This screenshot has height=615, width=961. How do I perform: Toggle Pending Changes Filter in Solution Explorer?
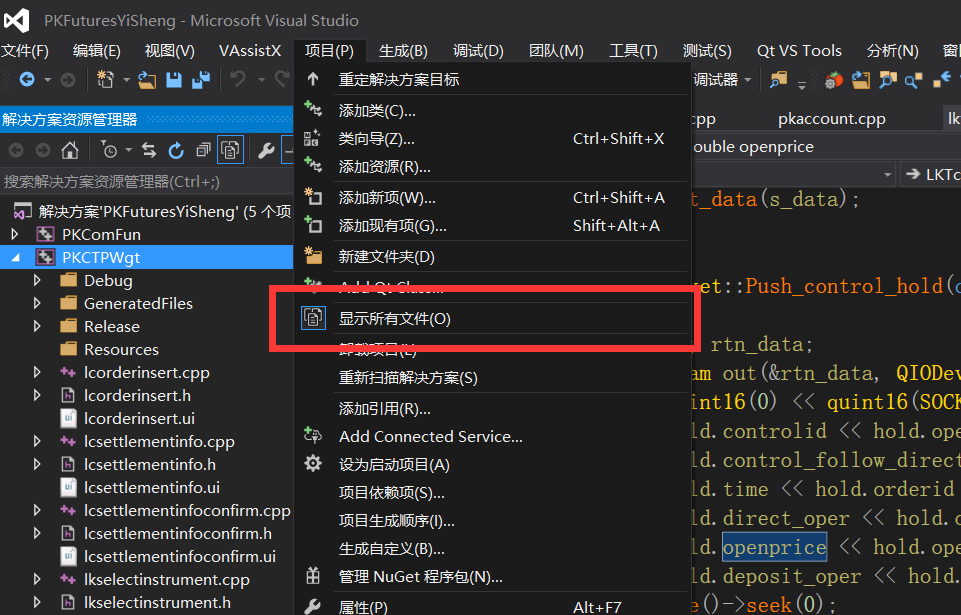tap(111, 150)
